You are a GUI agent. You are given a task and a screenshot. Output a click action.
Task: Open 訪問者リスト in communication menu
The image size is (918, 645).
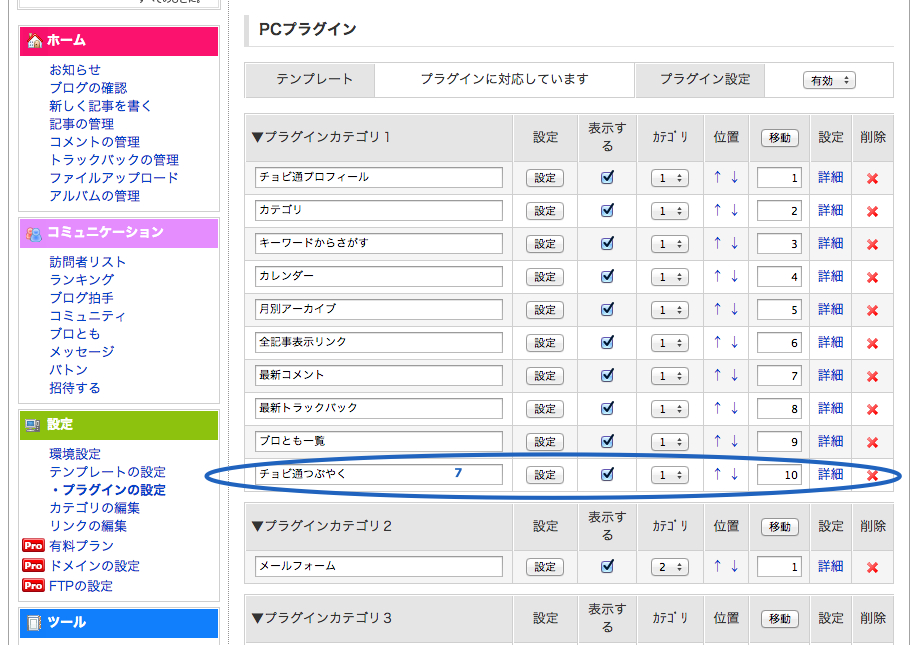tap(87, 262)
